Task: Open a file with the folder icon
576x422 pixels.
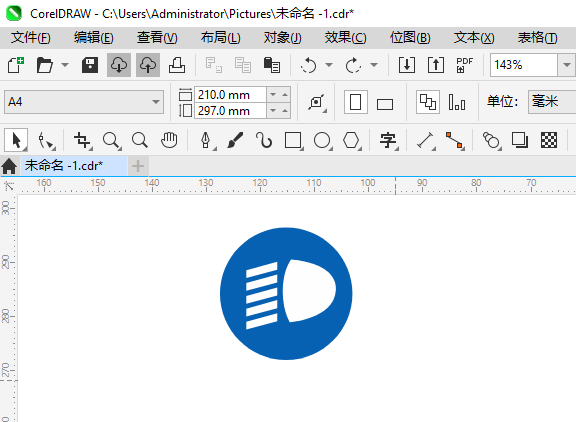Action: click(x=45, y=65)
